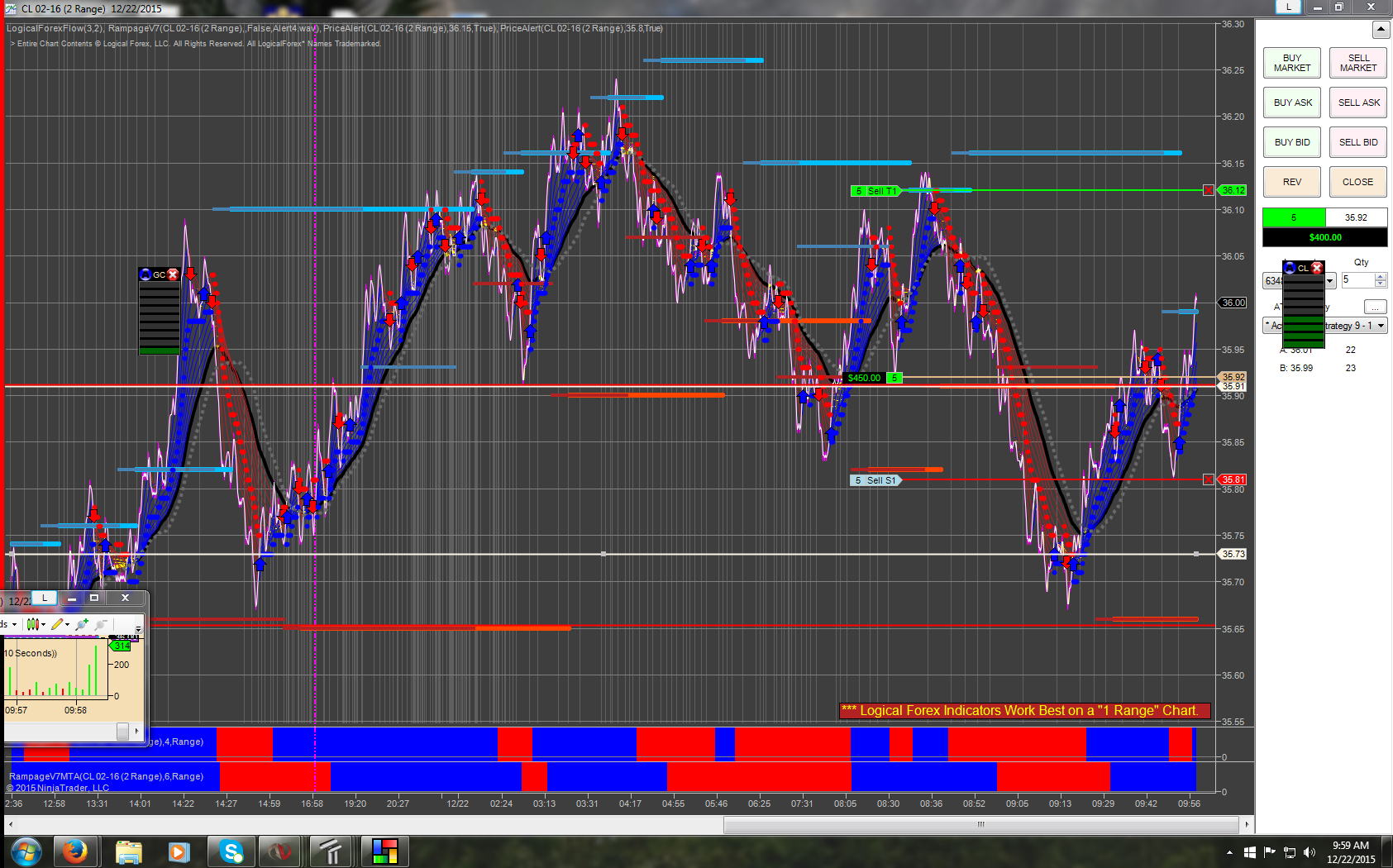Launch Firefox from the taskbar

76,851
